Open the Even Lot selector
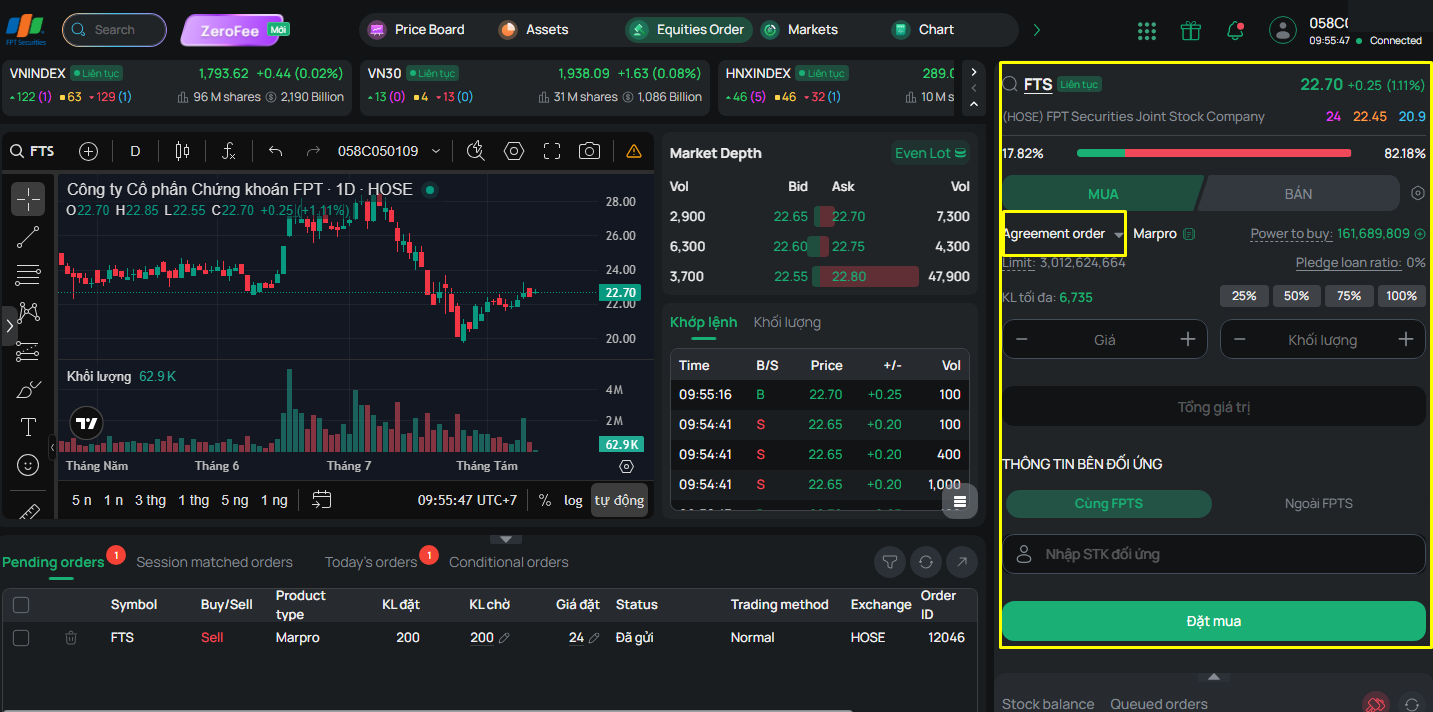The height and width of the screenshot is (712, 1433). coord(931,153)
